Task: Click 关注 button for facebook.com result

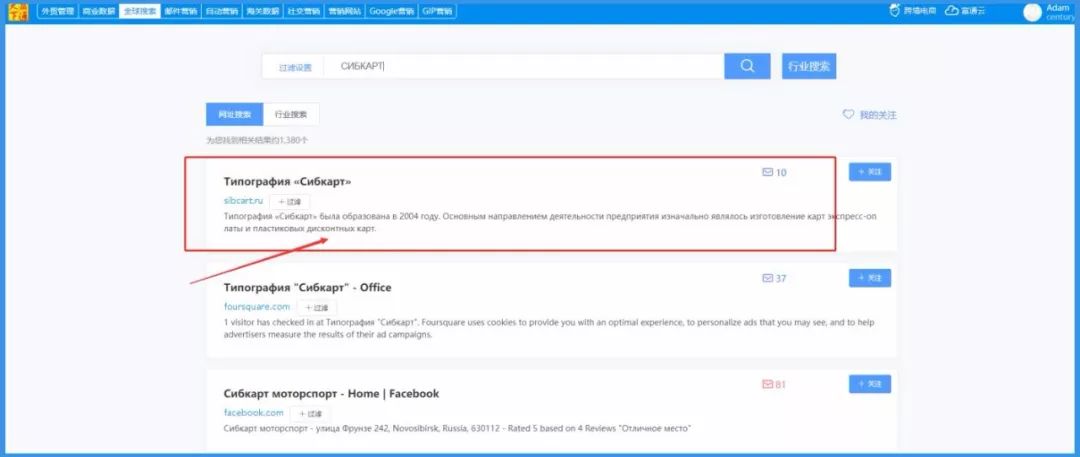Action: coord(869,384)
